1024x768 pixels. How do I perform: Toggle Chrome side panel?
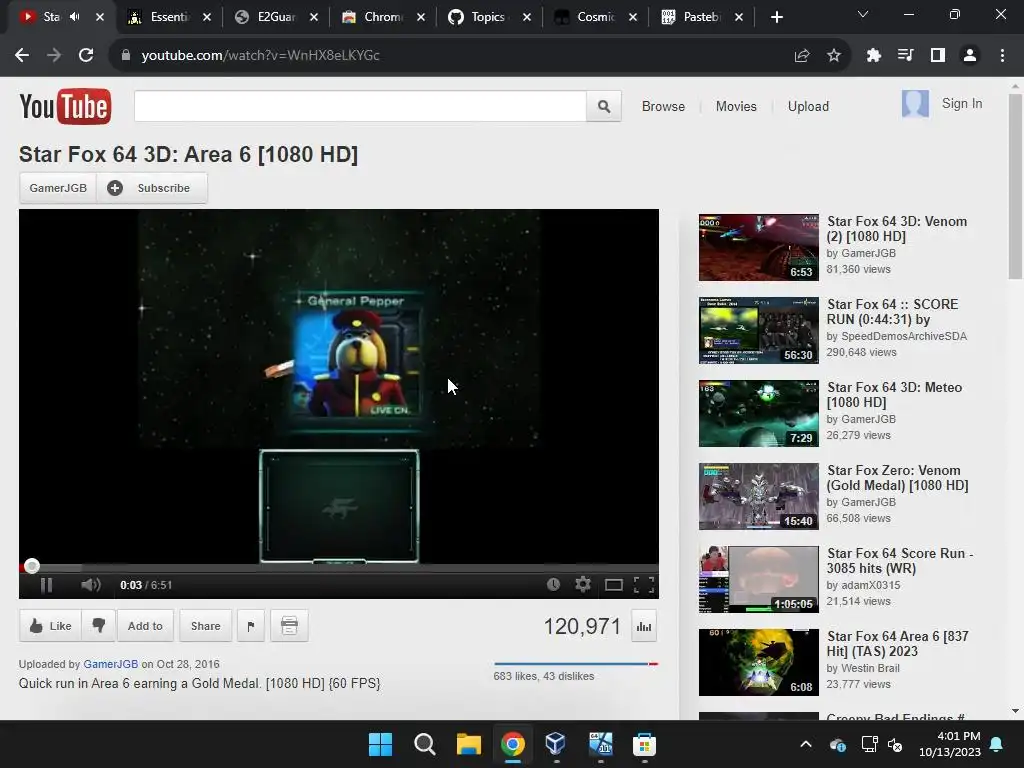pos(938,56)
